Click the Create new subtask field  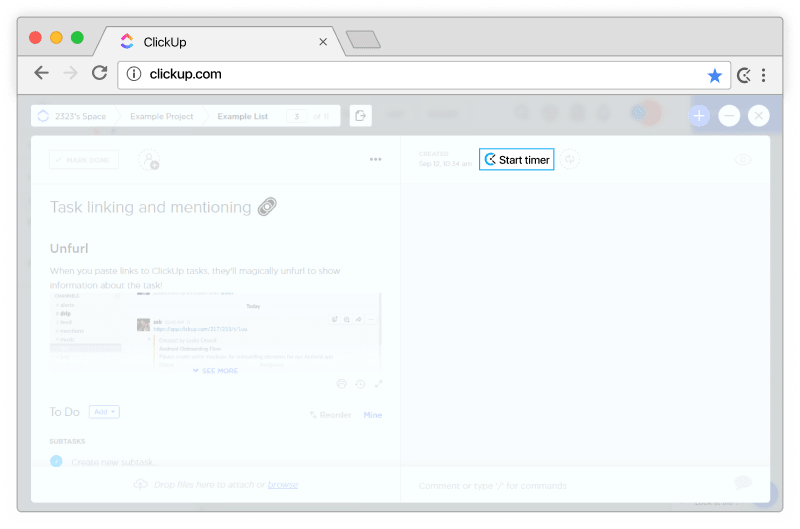pos(115,462)
